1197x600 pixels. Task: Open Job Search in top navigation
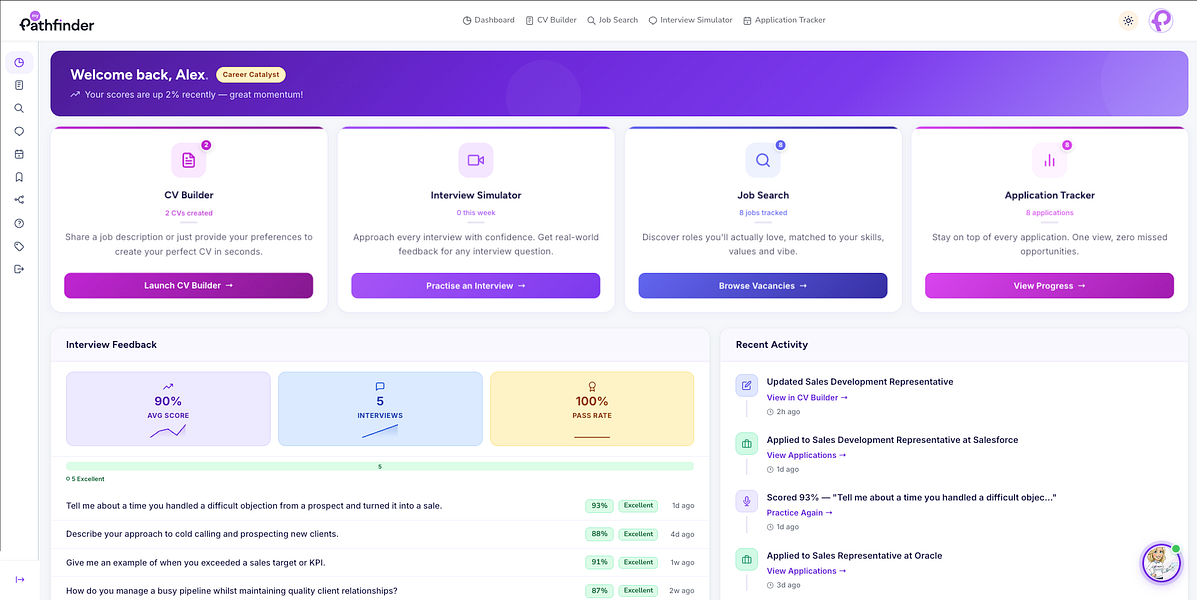612,20
